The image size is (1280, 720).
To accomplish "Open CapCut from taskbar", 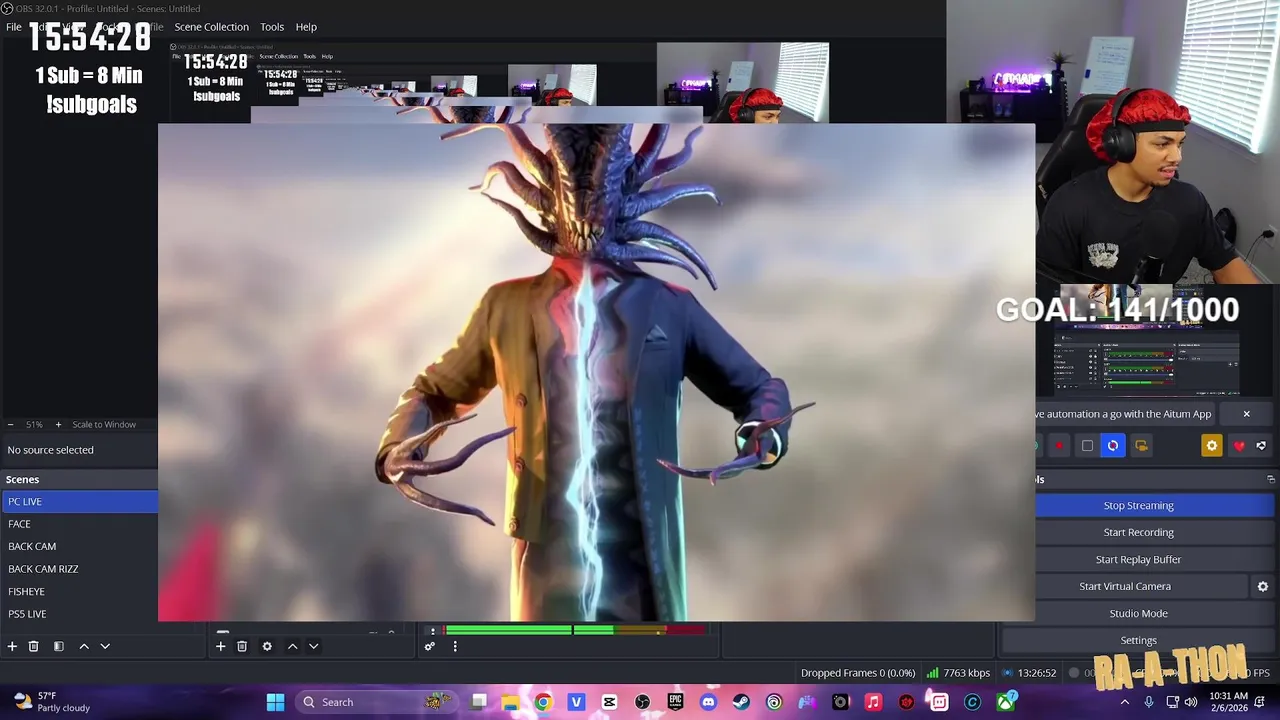I will (609, 702).
